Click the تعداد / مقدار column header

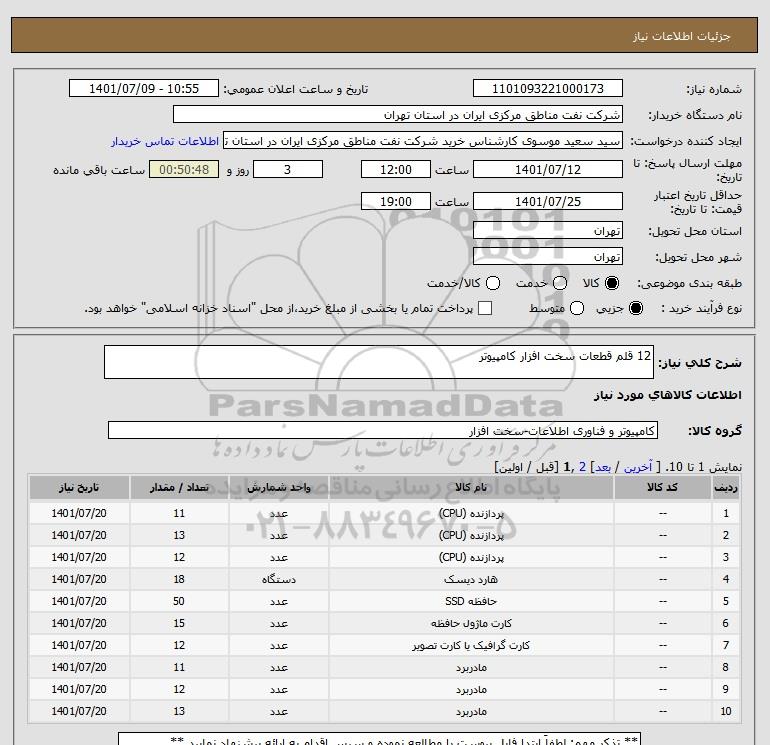pyautogui.click(x=179, y=487)
